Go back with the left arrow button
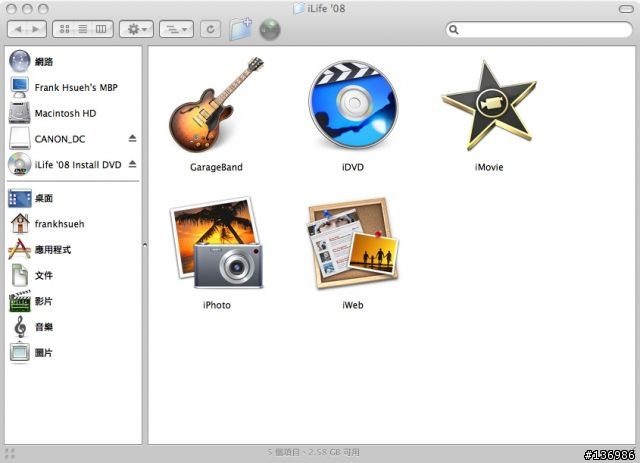Screen dimensions: 640x463 (18, 29)
